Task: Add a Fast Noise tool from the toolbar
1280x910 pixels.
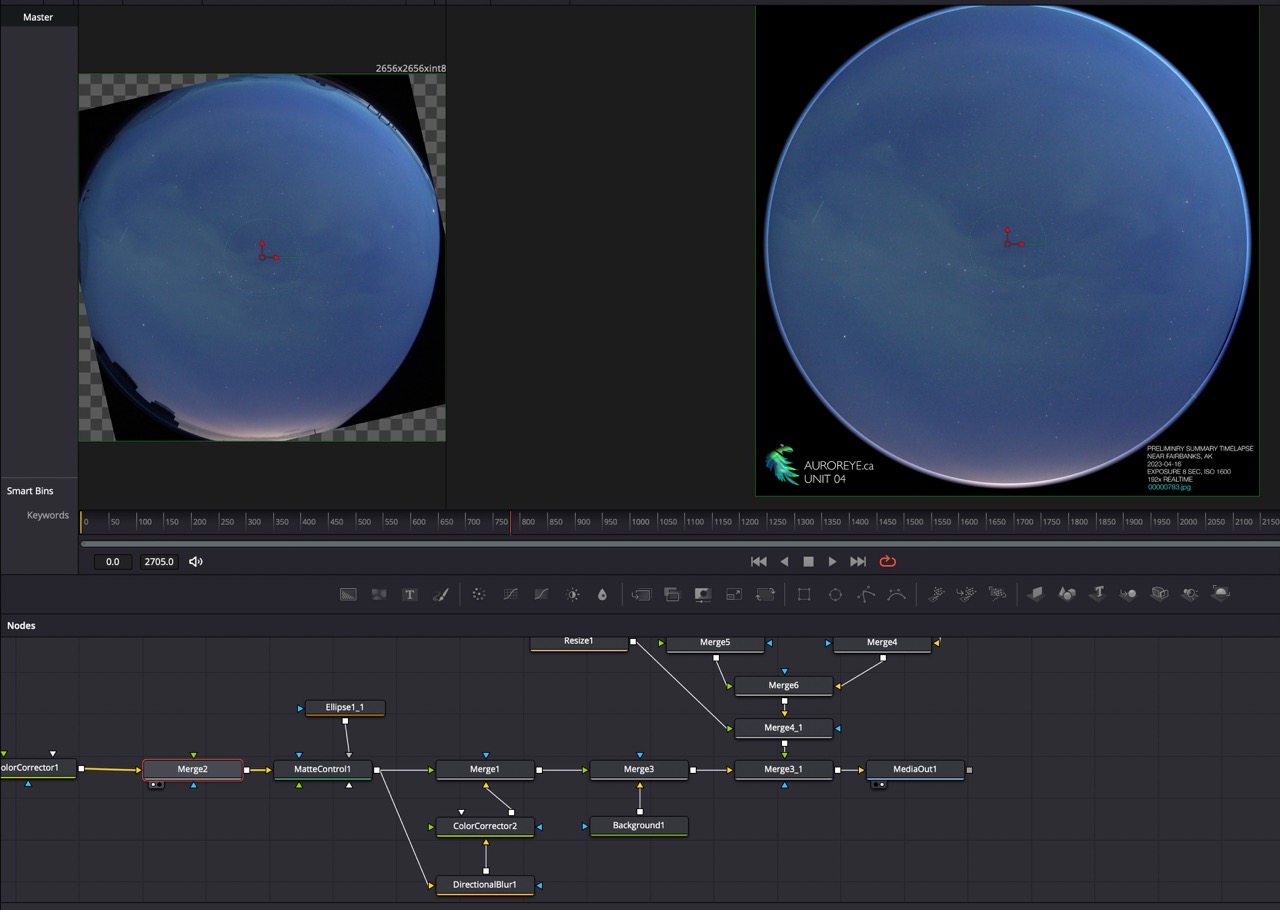Action: [379, 594]
